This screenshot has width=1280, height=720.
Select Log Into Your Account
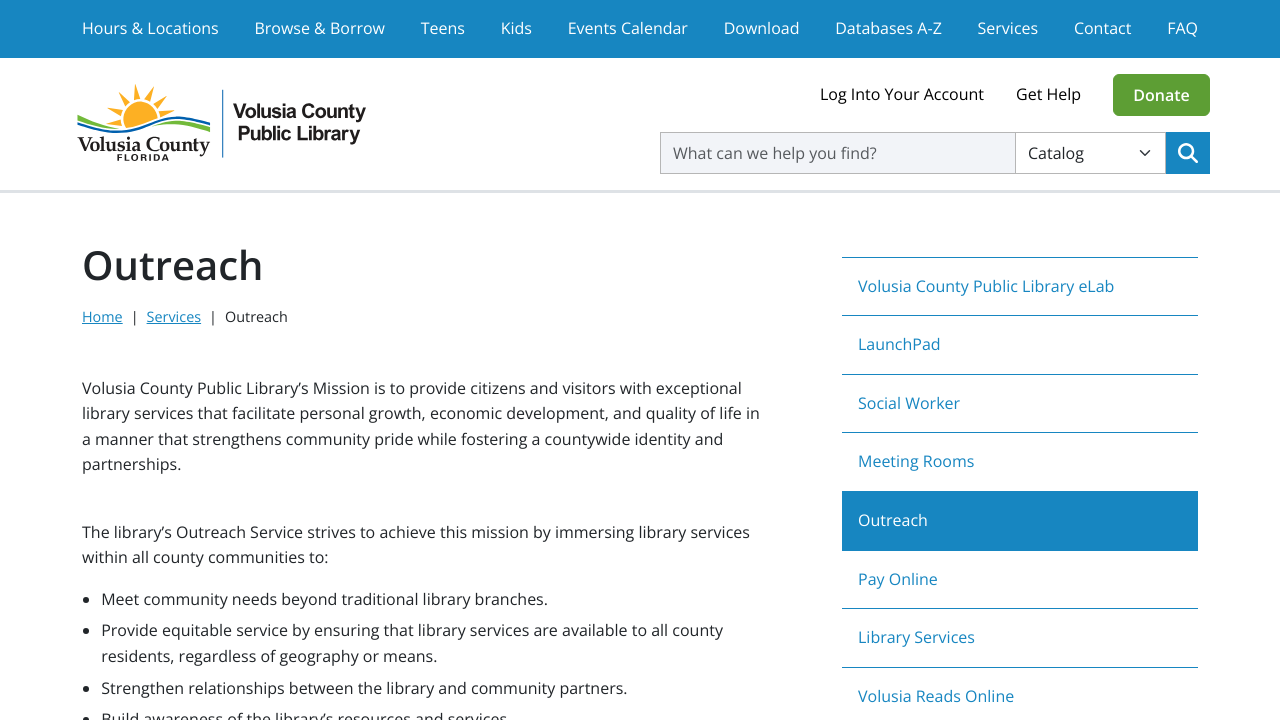(901, 94)
